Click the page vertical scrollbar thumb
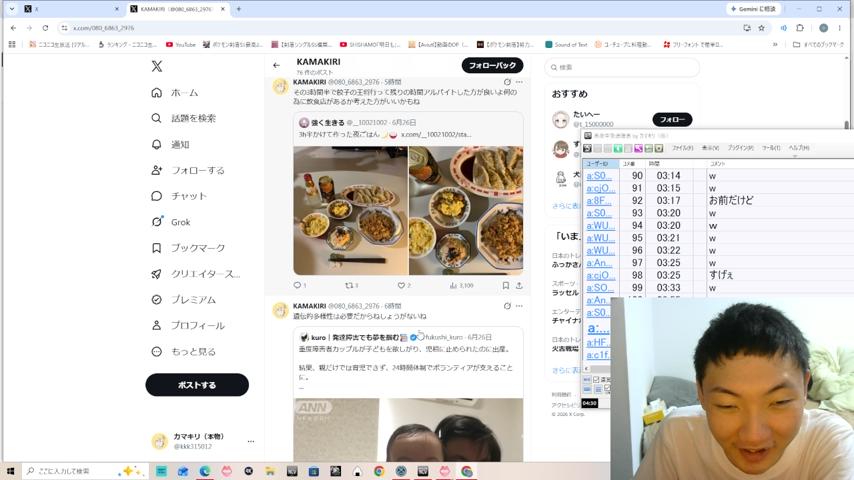Image resolution: width=854 pixels, height=480 pixels. pyautogui.click(x=846, y=124)
